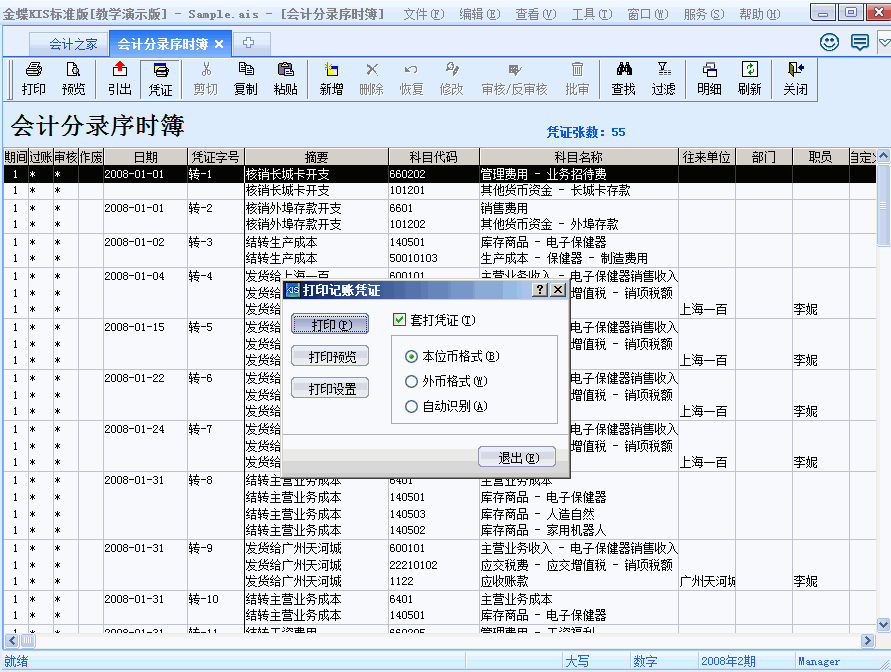Select the 外币格式 radio button
Image resolution: width=891 pixels, height=672 pixels.
[x=411, y=382]
